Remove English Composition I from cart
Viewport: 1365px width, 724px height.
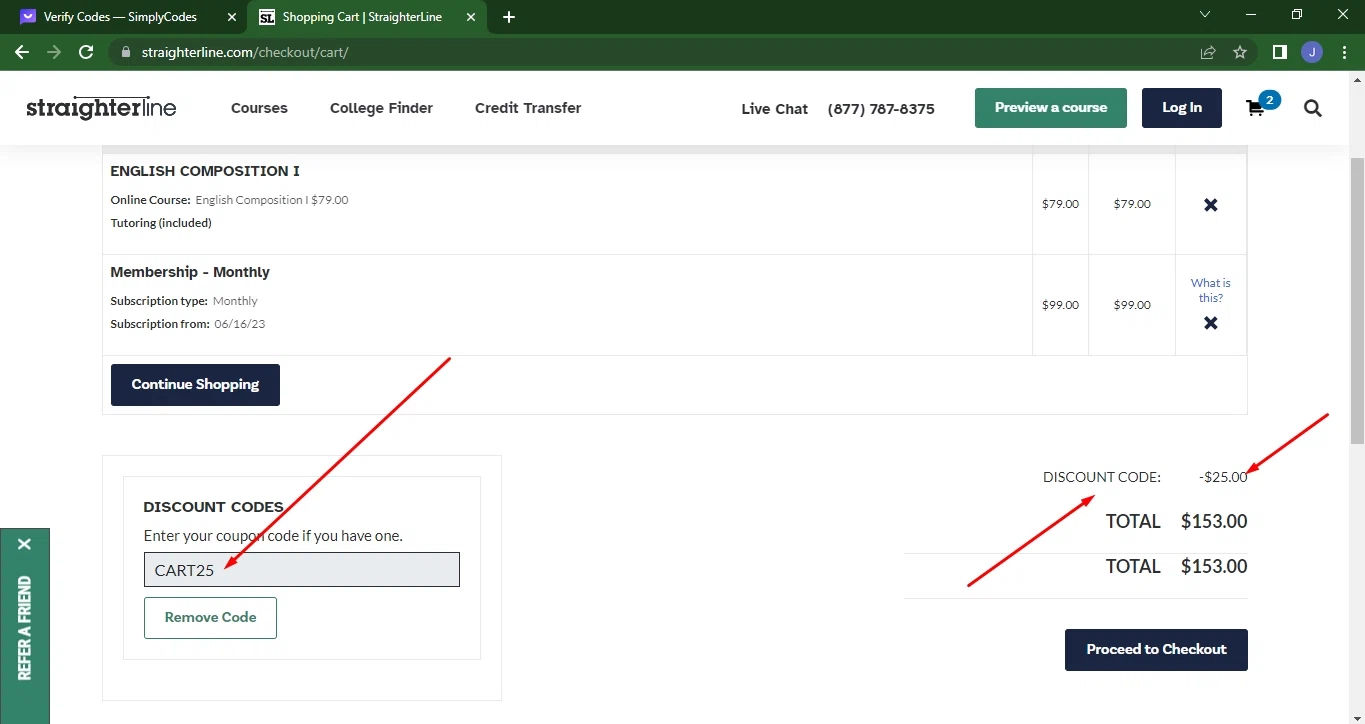pyautogui.click(x=1210, y=205)
